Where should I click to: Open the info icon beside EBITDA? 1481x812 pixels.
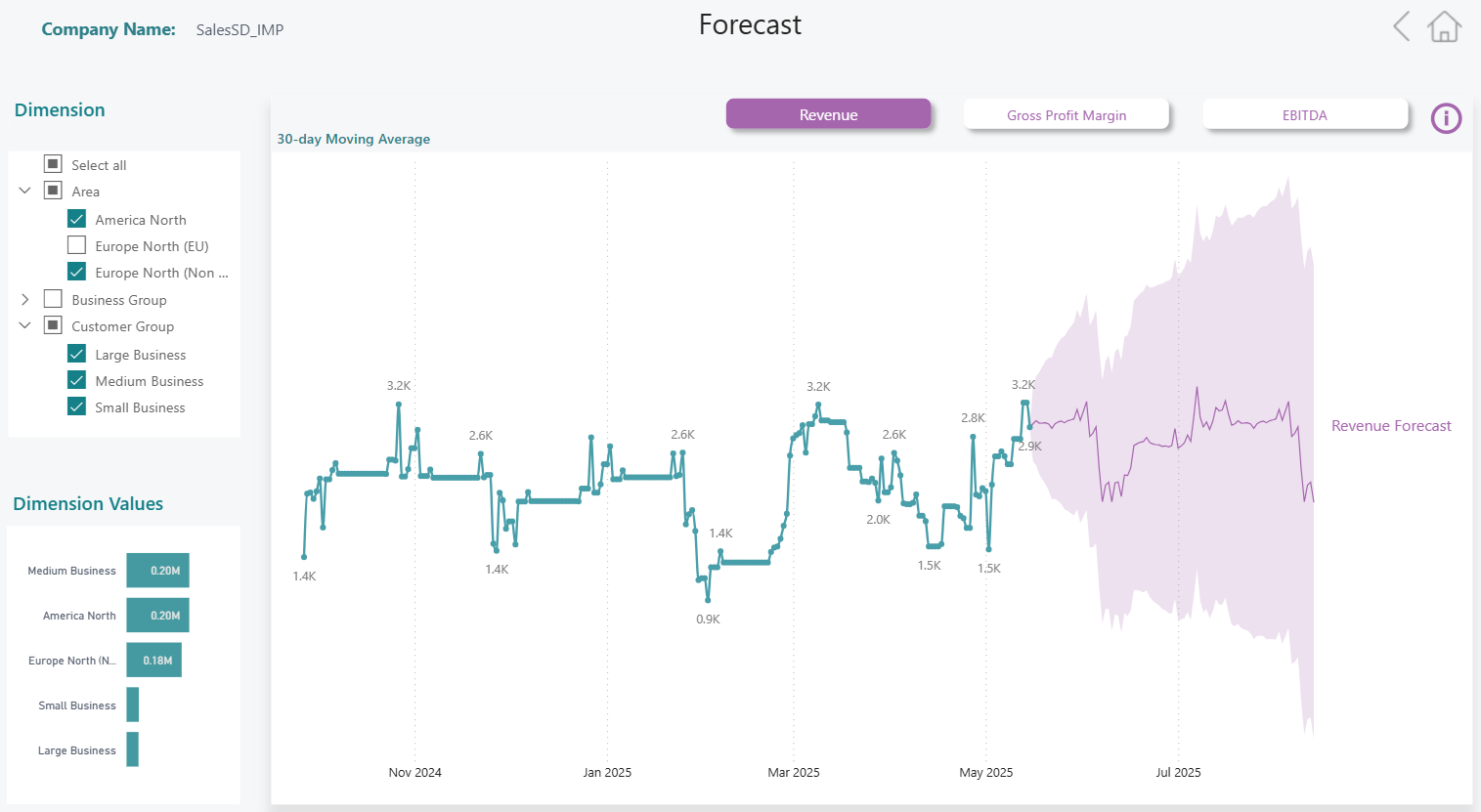[x=1446, y=118]
